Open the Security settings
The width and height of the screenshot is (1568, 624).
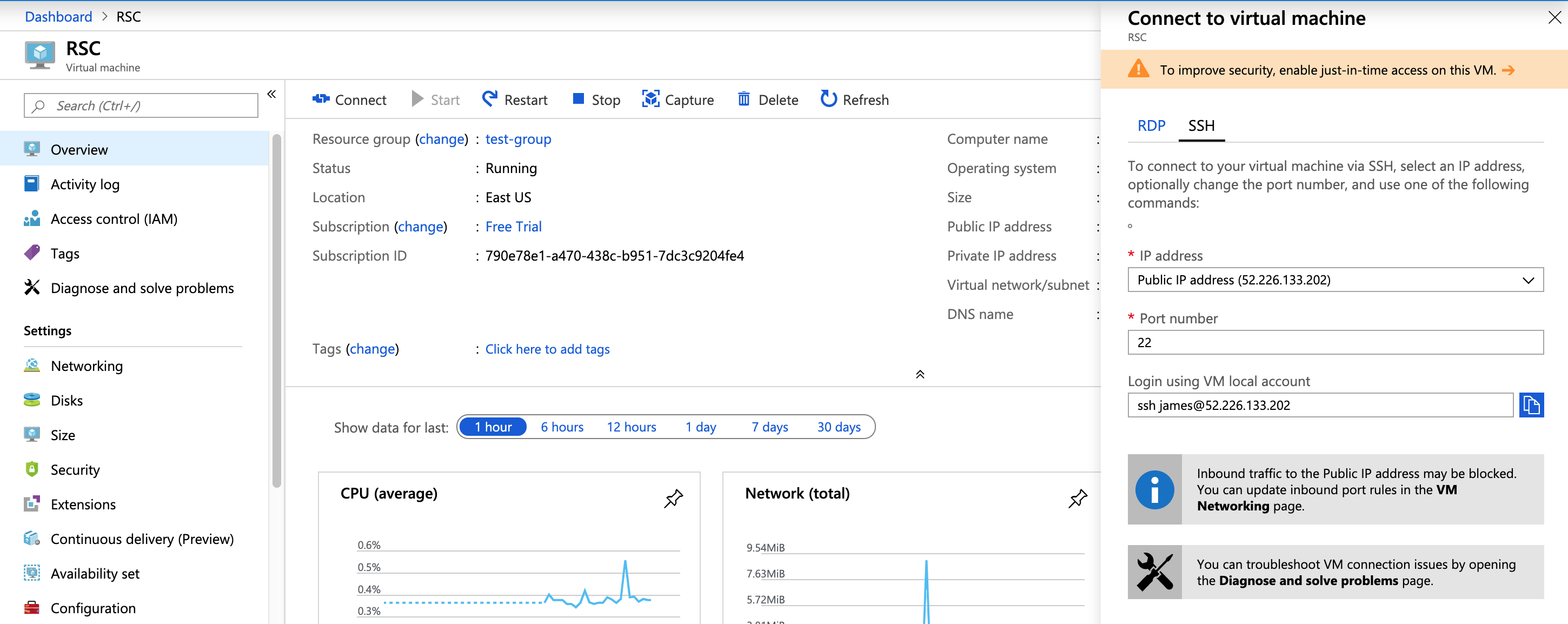coord(134,470)
